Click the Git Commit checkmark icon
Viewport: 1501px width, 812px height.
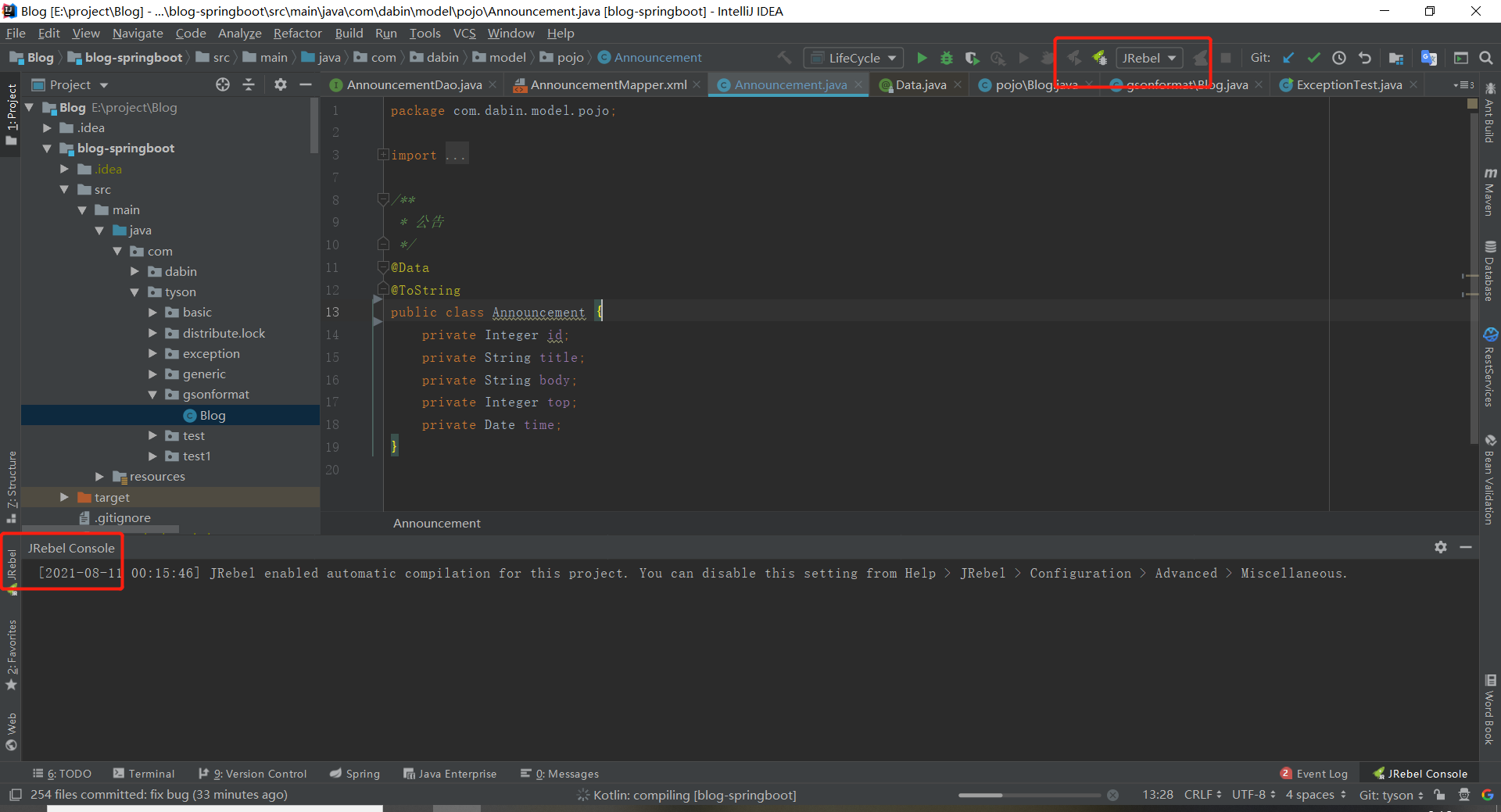tap(1314, 58)
